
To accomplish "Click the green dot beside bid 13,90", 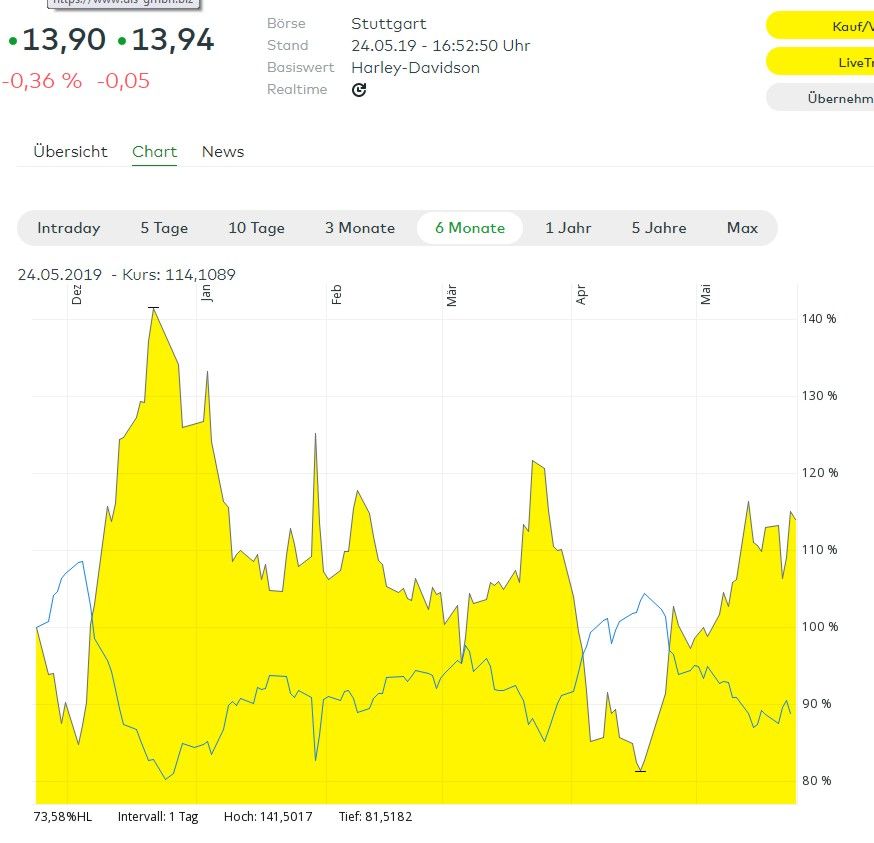I will point(13,41).
